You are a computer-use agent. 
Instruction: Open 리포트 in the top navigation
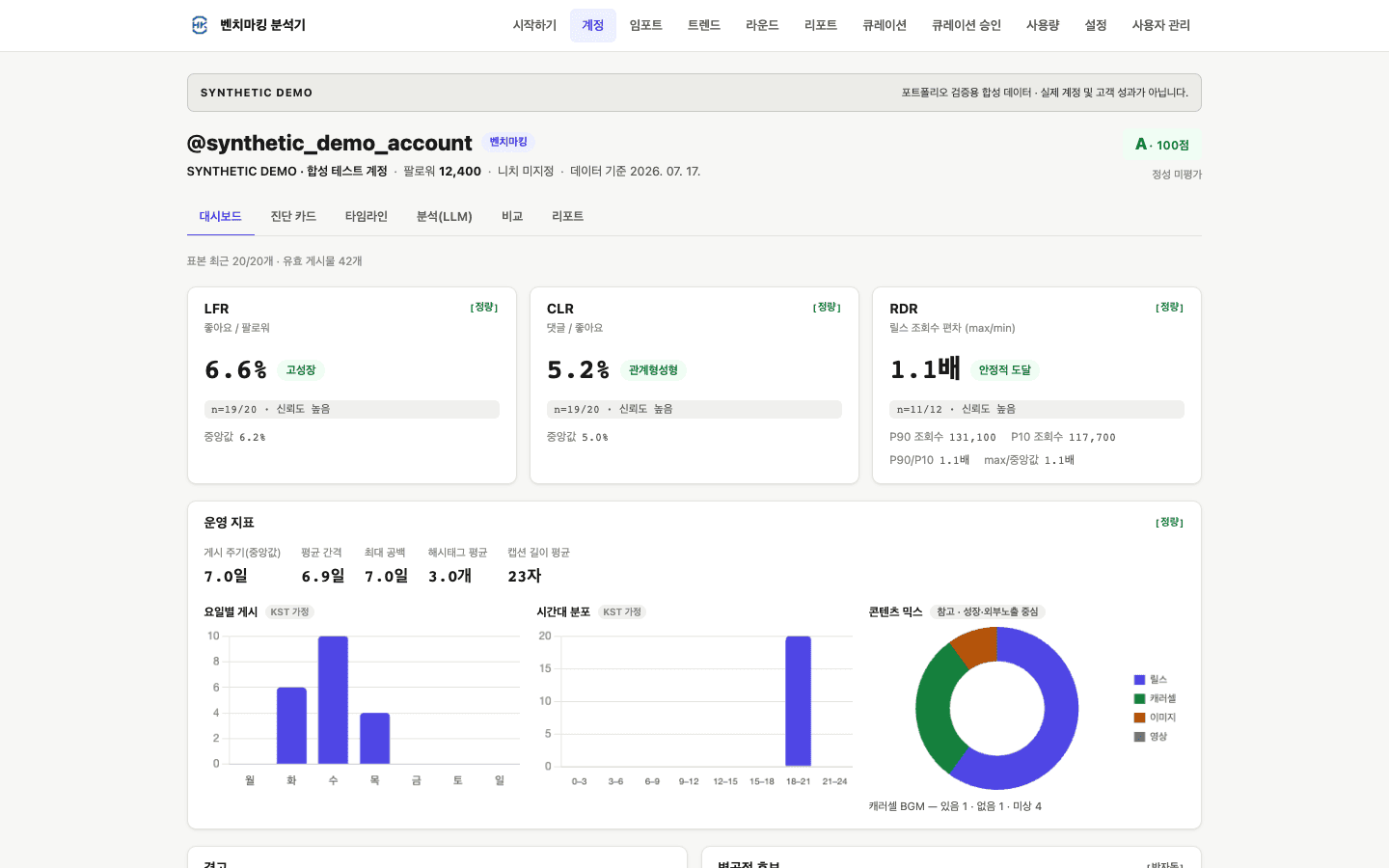[x=821, y=25]
